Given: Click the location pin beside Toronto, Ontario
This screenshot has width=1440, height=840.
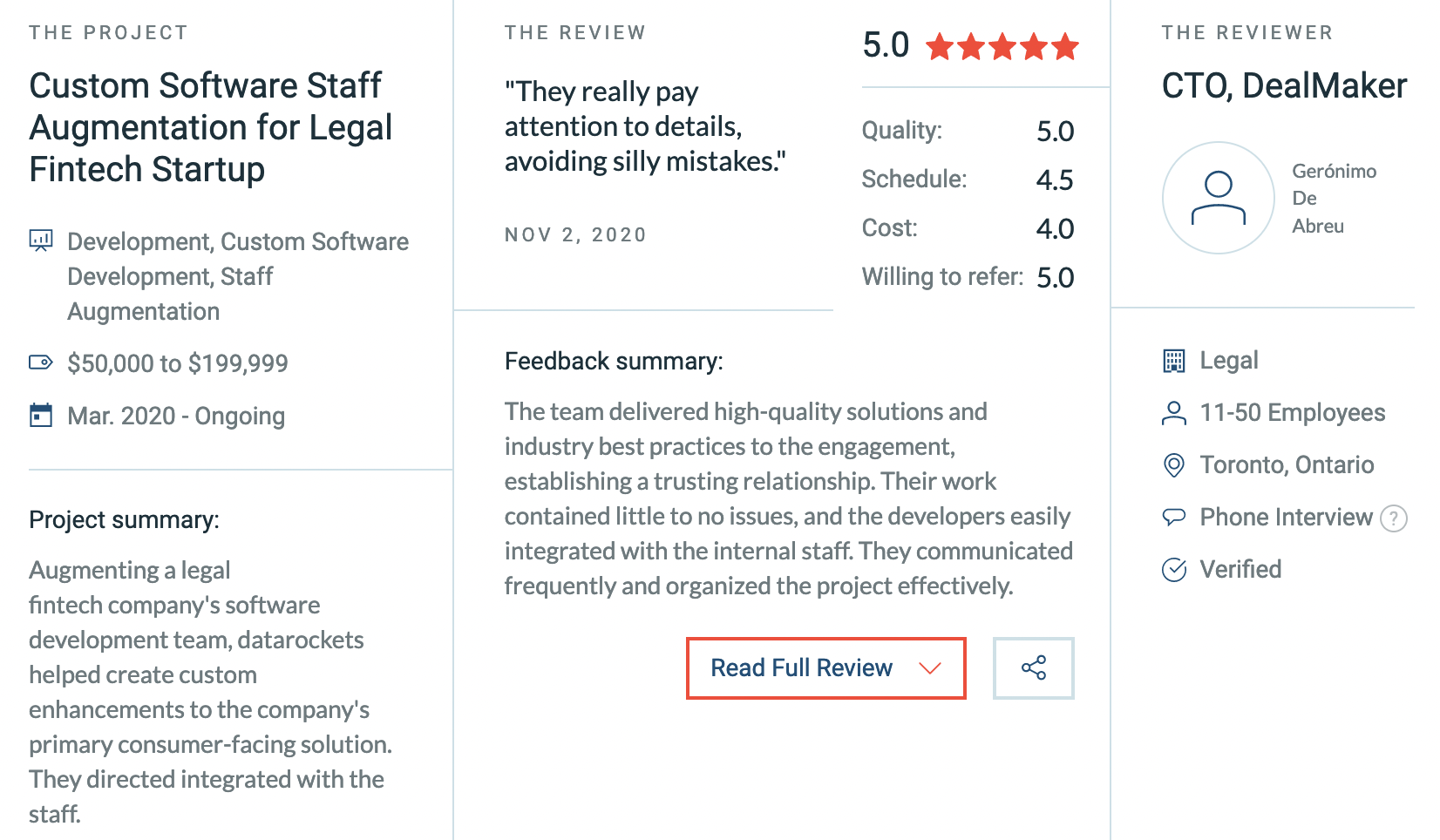Looking at the screenshot, I should click(1174, 465).
